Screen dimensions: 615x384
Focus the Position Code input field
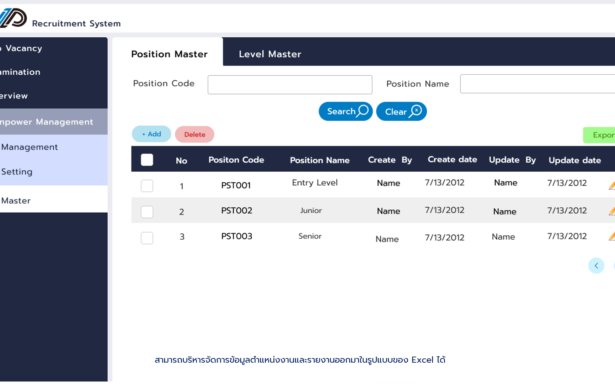click(290, 85)
